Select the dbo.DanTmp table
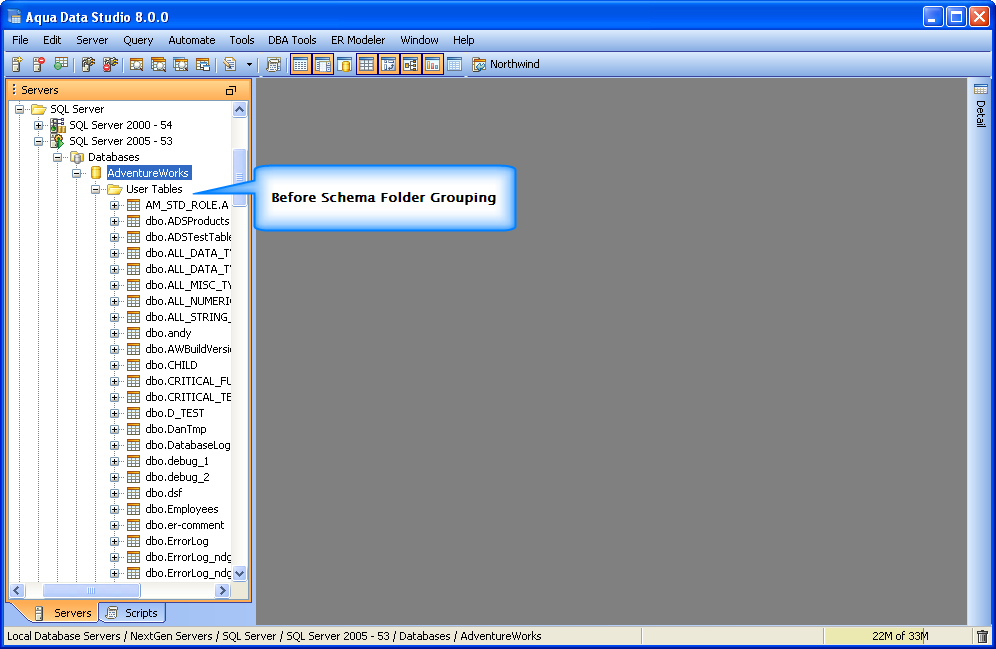996x649 pixels. (176, 429)
